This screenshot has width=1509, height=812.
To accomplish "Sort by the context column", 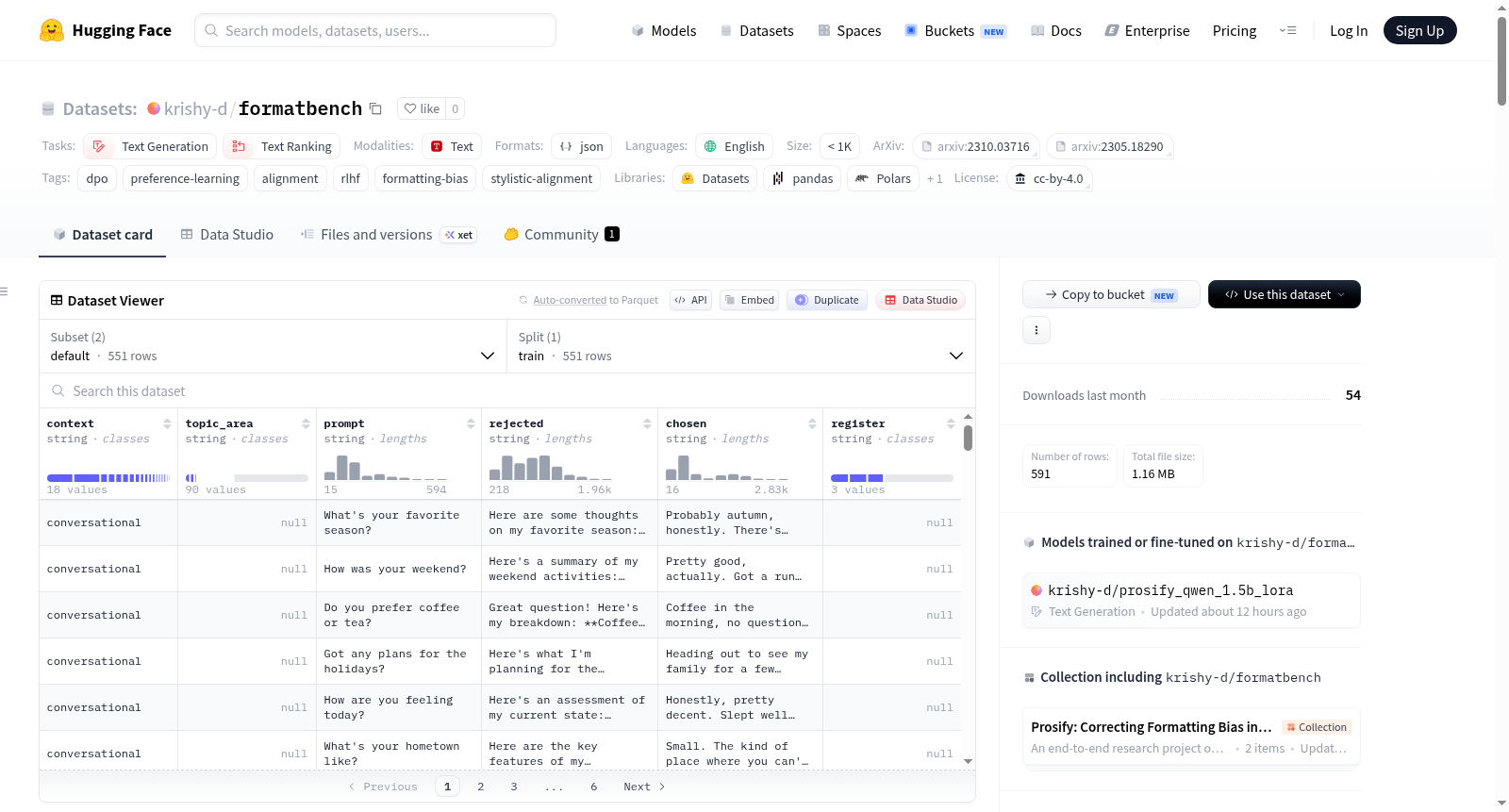I will pyautogui.click(x=167, y=423).
